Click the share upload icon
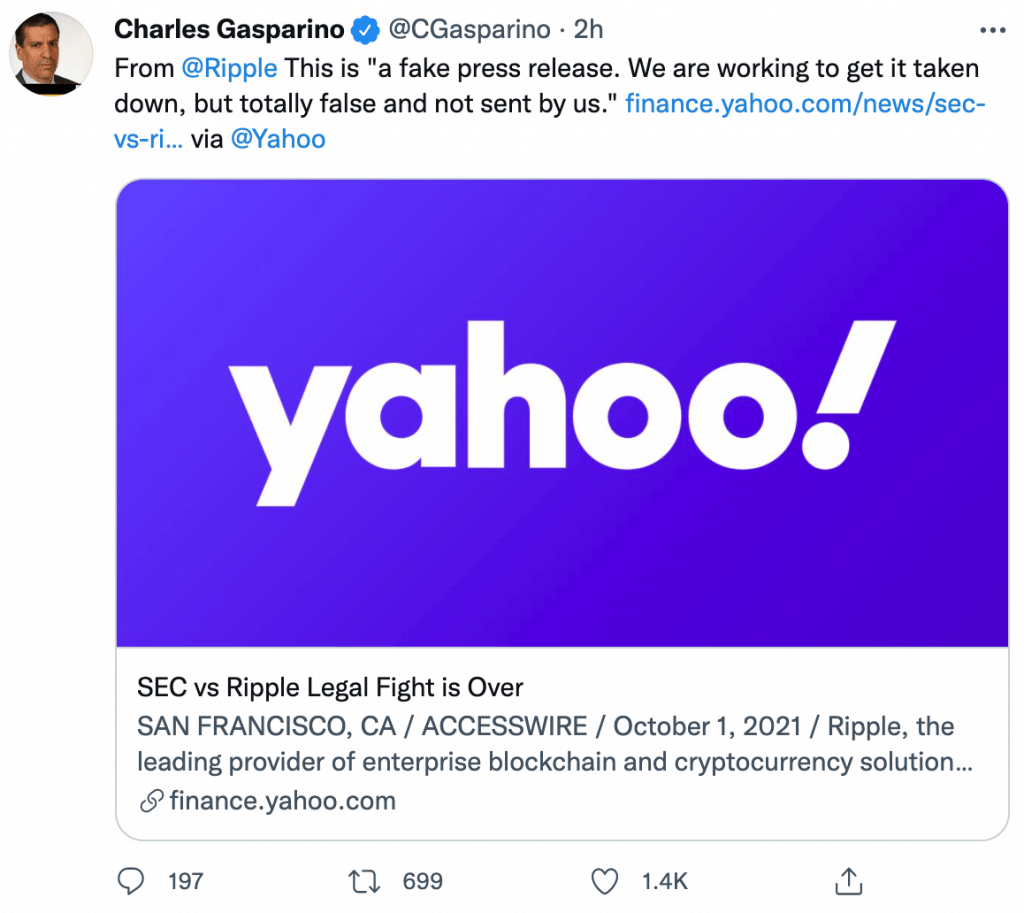This screenshot has width=1024, height=913. (x=848, y=881)
